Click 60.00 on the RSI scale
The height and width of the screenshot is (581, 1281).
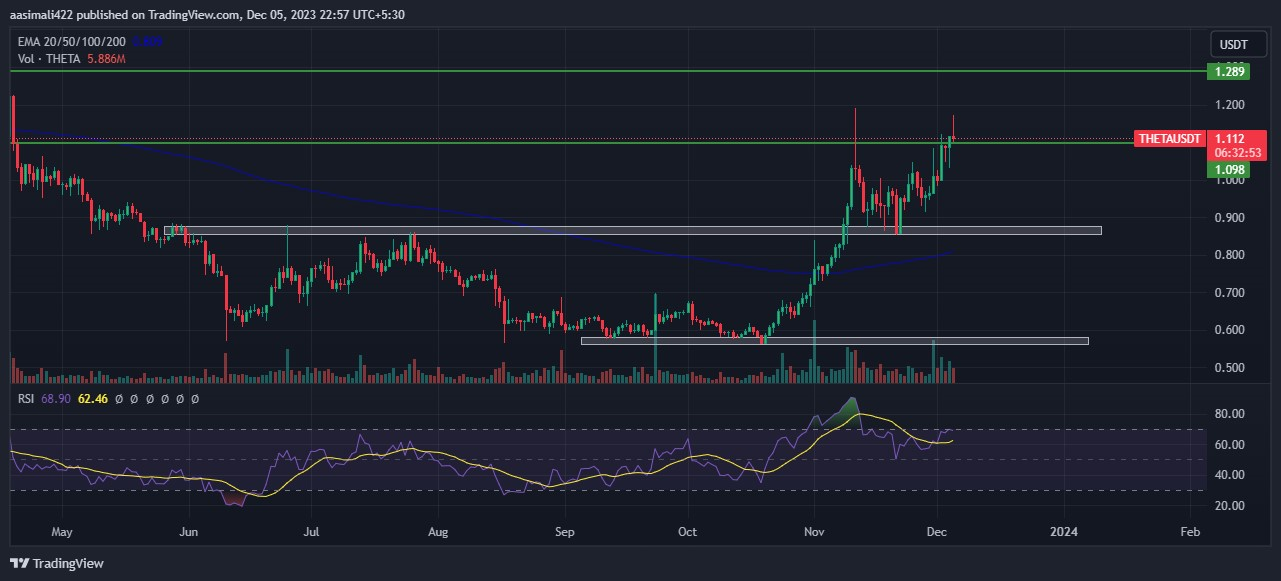tap(1229, 445)
